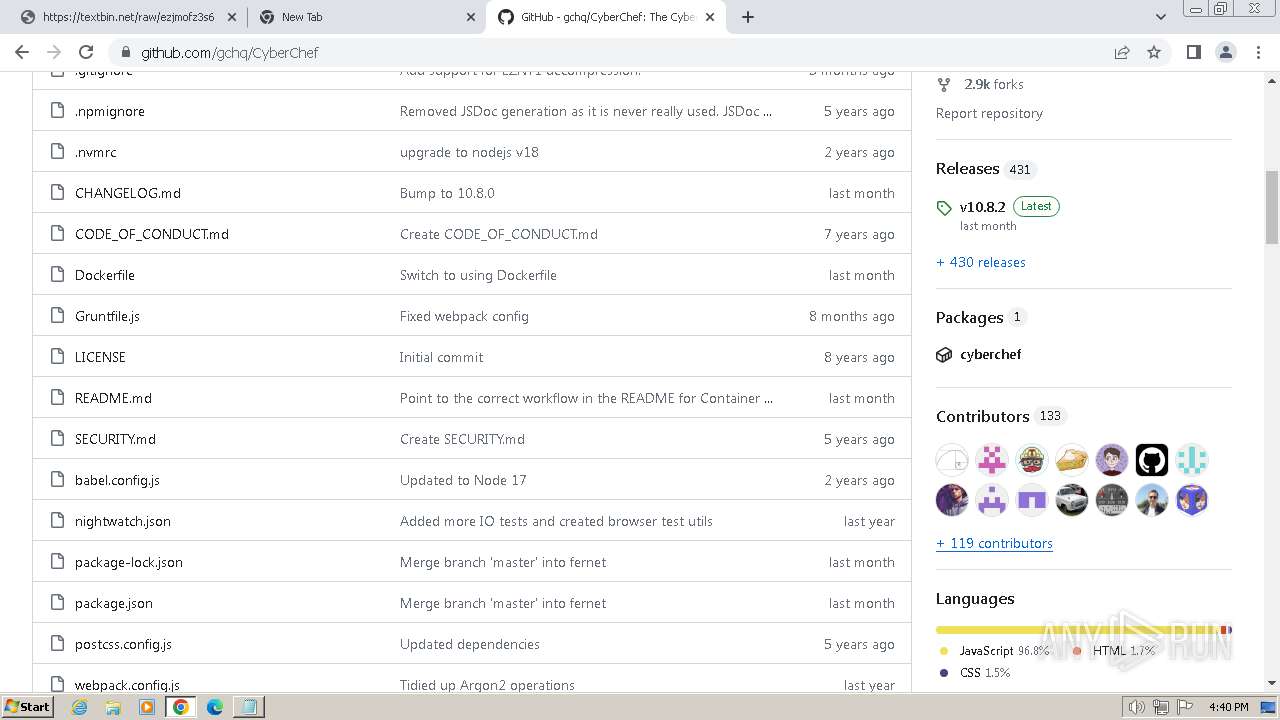Close the New Tab tab
Screen dimensions: 1280x720
(470, 17)
